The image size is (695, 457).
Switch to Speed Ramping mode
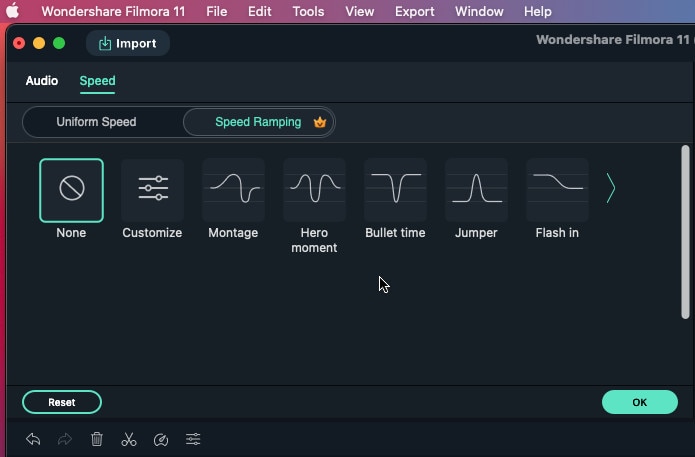259,122
